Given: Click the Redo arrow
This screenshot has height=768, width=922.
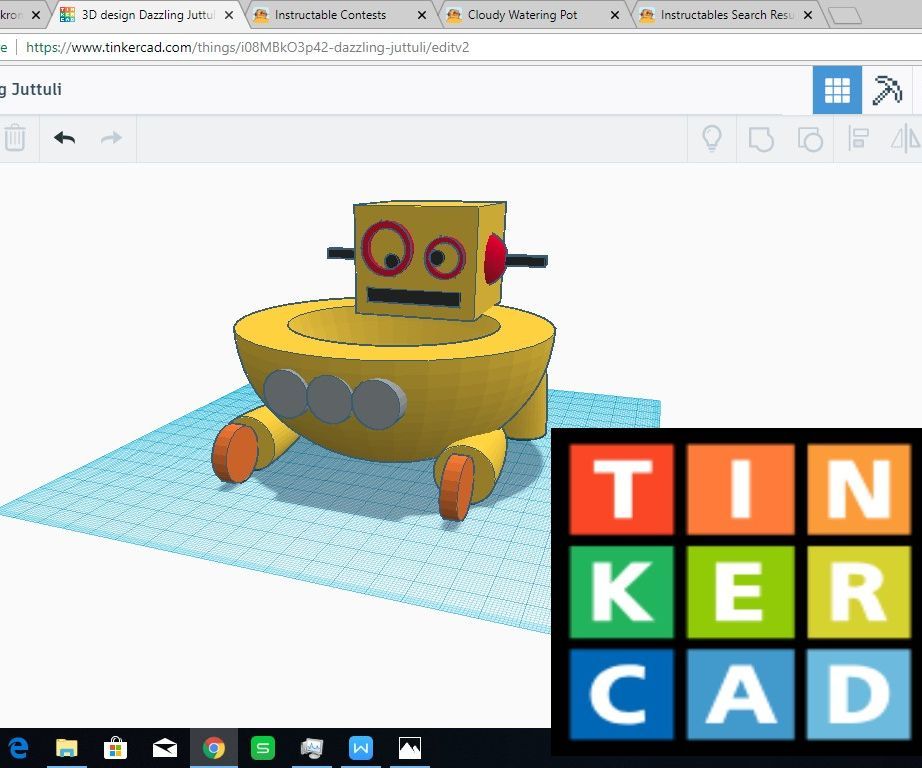Looking at the screenshot, I should [110, 138].
